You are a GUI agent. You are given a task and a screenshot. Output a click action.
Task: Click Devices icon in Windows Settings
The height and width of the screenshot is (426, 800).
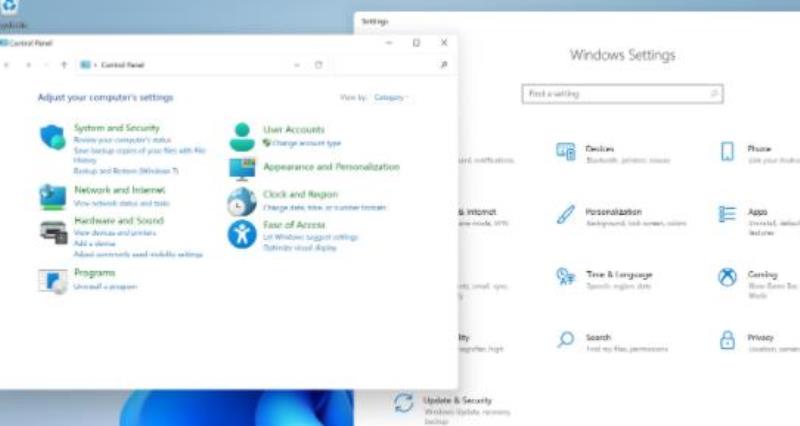click(565, 152)
